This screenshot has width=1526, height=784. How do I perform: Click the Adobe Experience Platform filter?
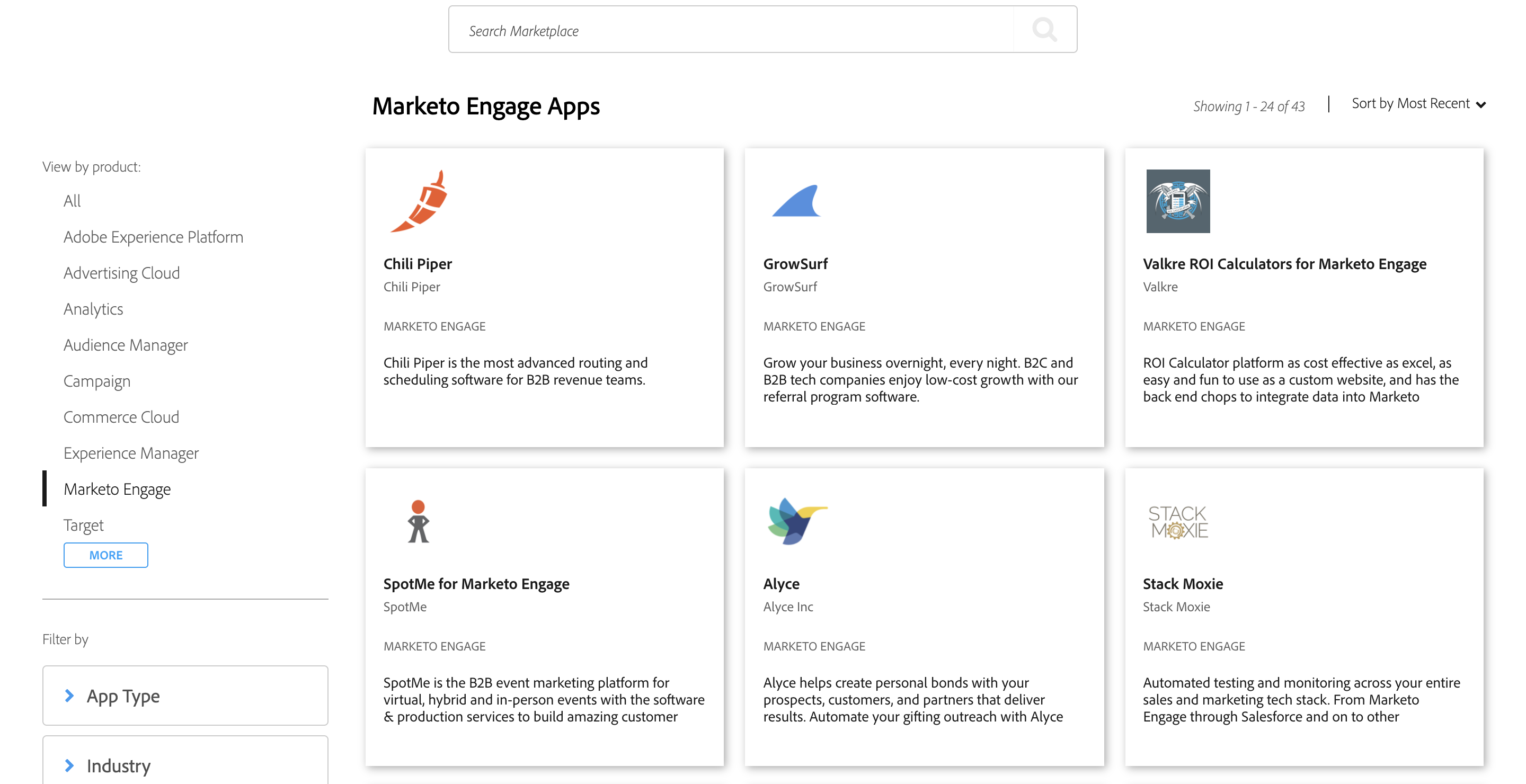click(x=153, y=237)
